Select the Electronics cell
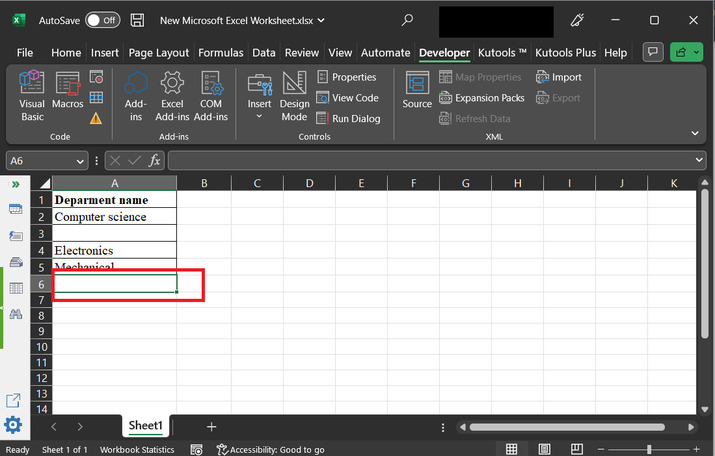Image resolution: width=715 pixels, height=456 pixels. (x=114, y=250)
